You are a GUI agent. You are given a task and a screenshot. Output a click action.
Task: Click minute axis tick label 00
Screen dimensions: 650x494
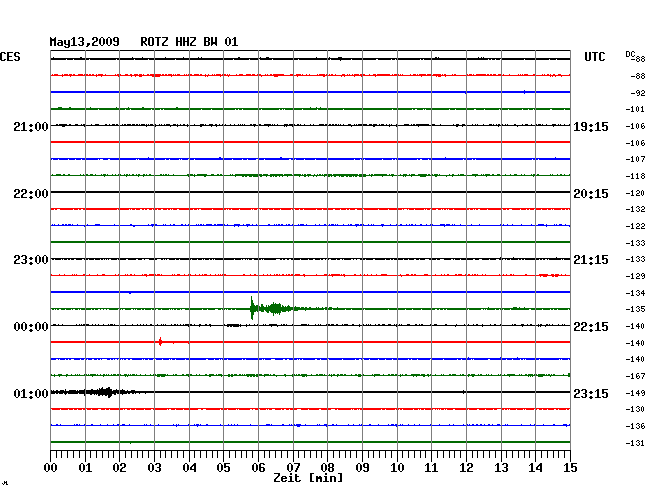click(x=51, y=468)
